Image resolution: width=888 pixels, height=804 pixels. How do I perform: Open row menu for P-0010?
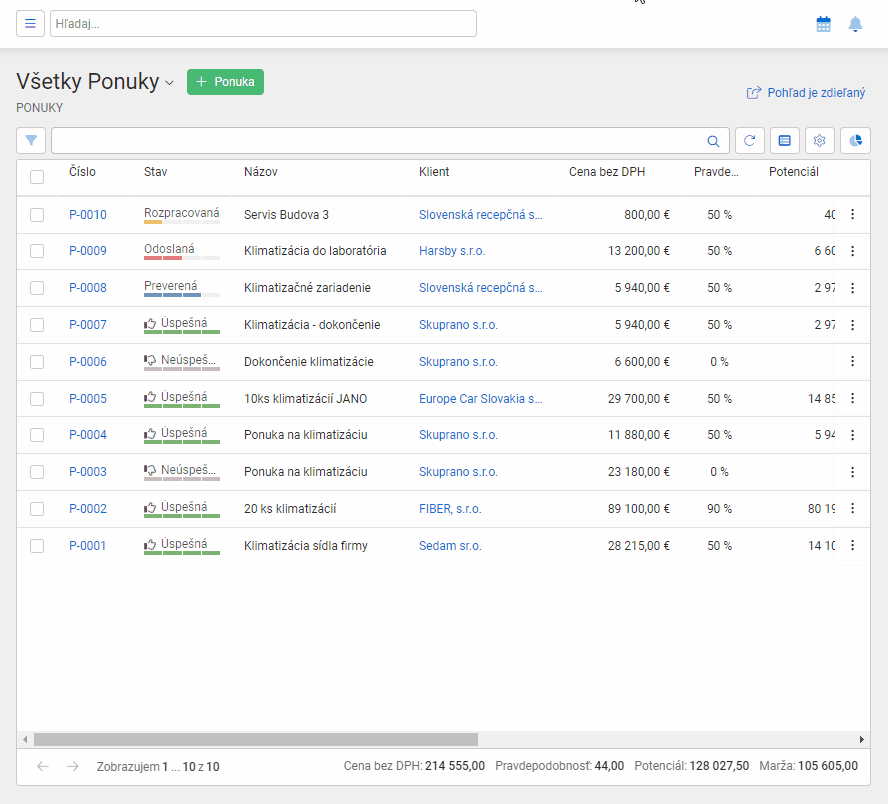click(852, 214)
